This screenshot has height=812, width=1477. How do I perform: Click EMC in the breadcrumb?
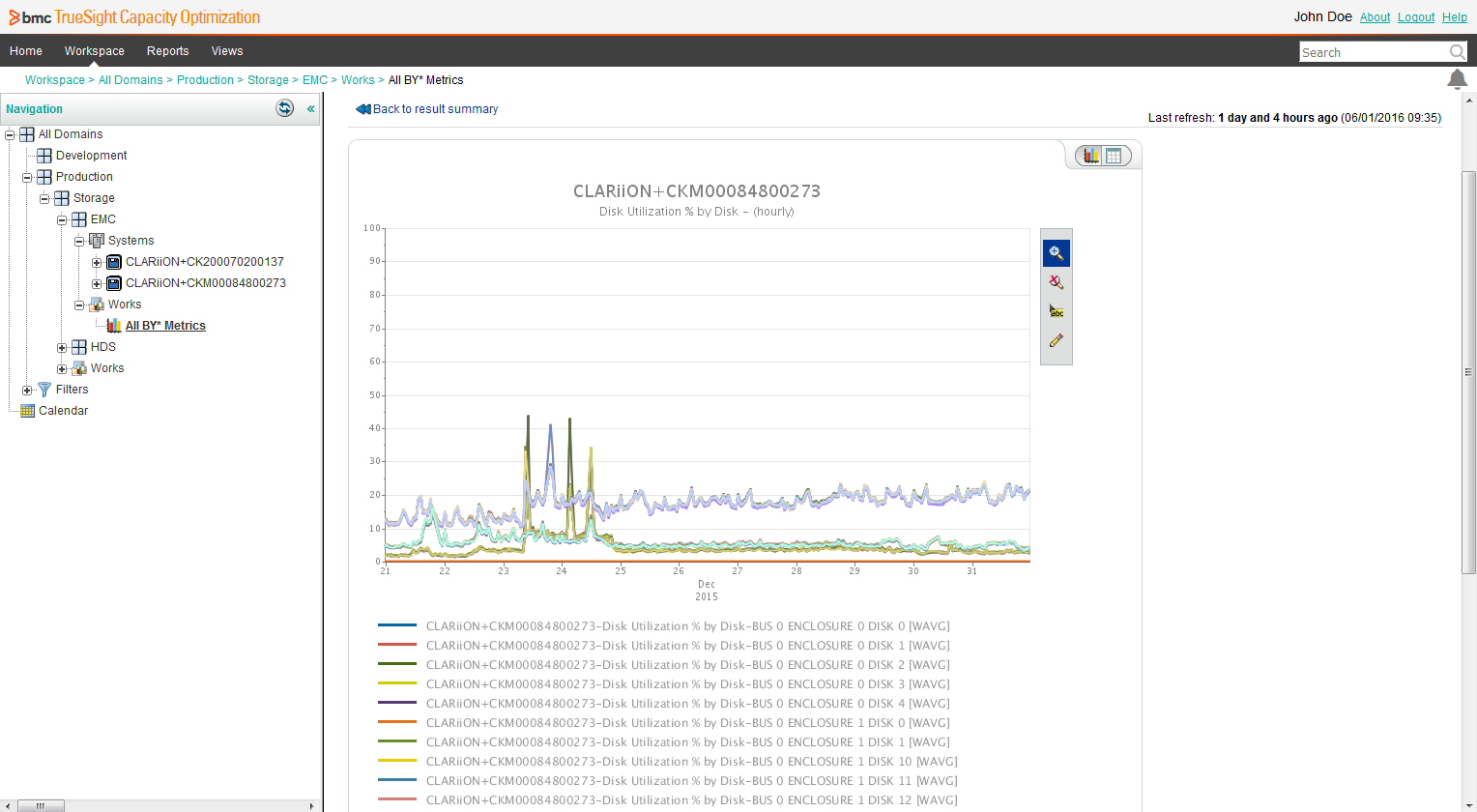(315, 80)
